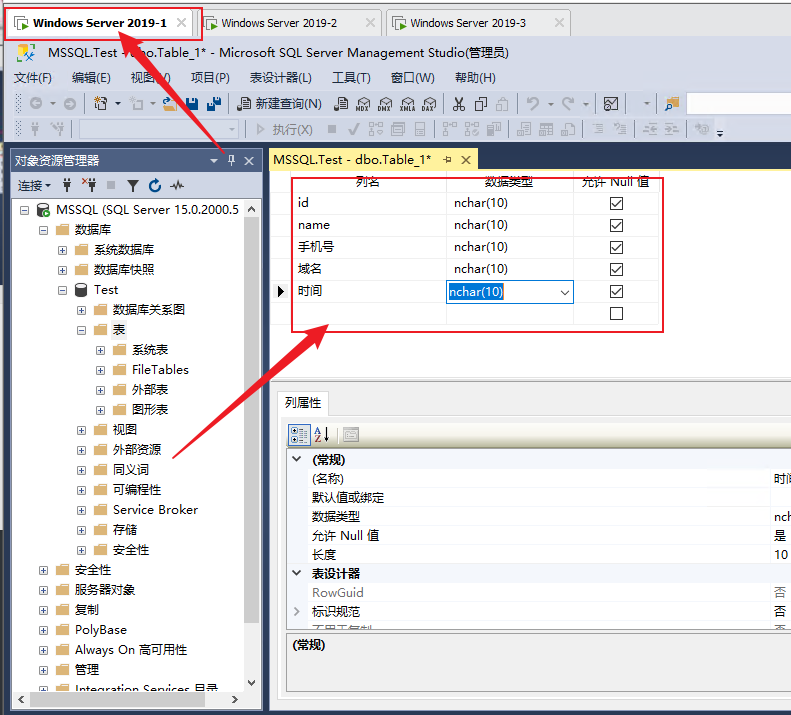Uncheck Allow Null for 时间 column
The image size is (791, 715).
tap(616, 292)
